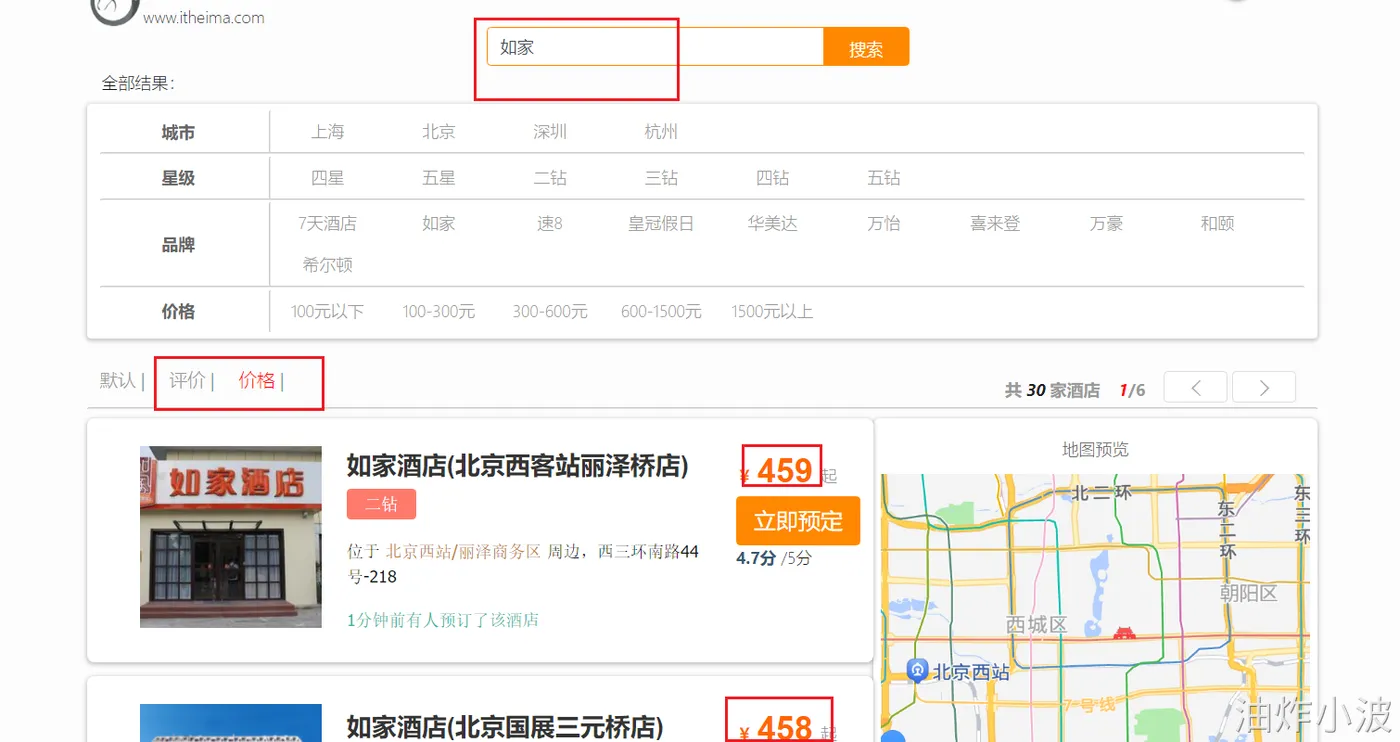Filter by city 北京

[x=438, y=132]
